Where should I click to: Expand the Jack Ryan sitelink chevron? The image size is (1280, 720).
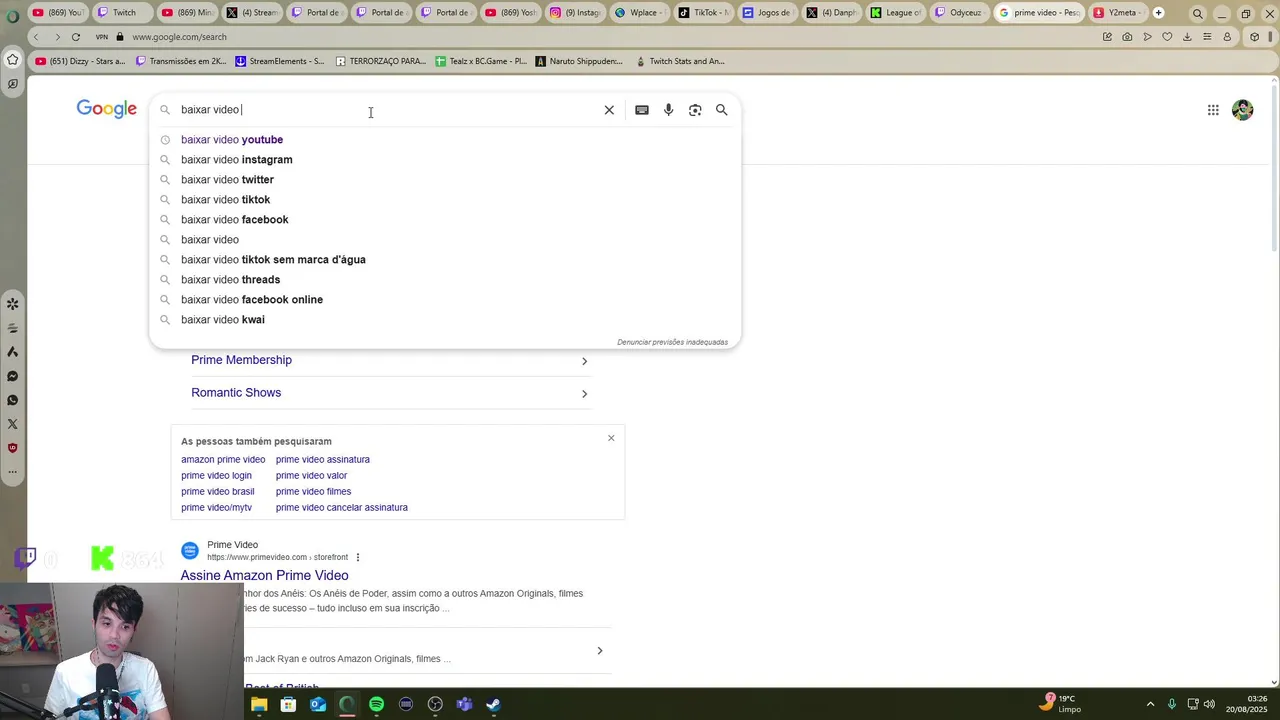coord(599,651)
